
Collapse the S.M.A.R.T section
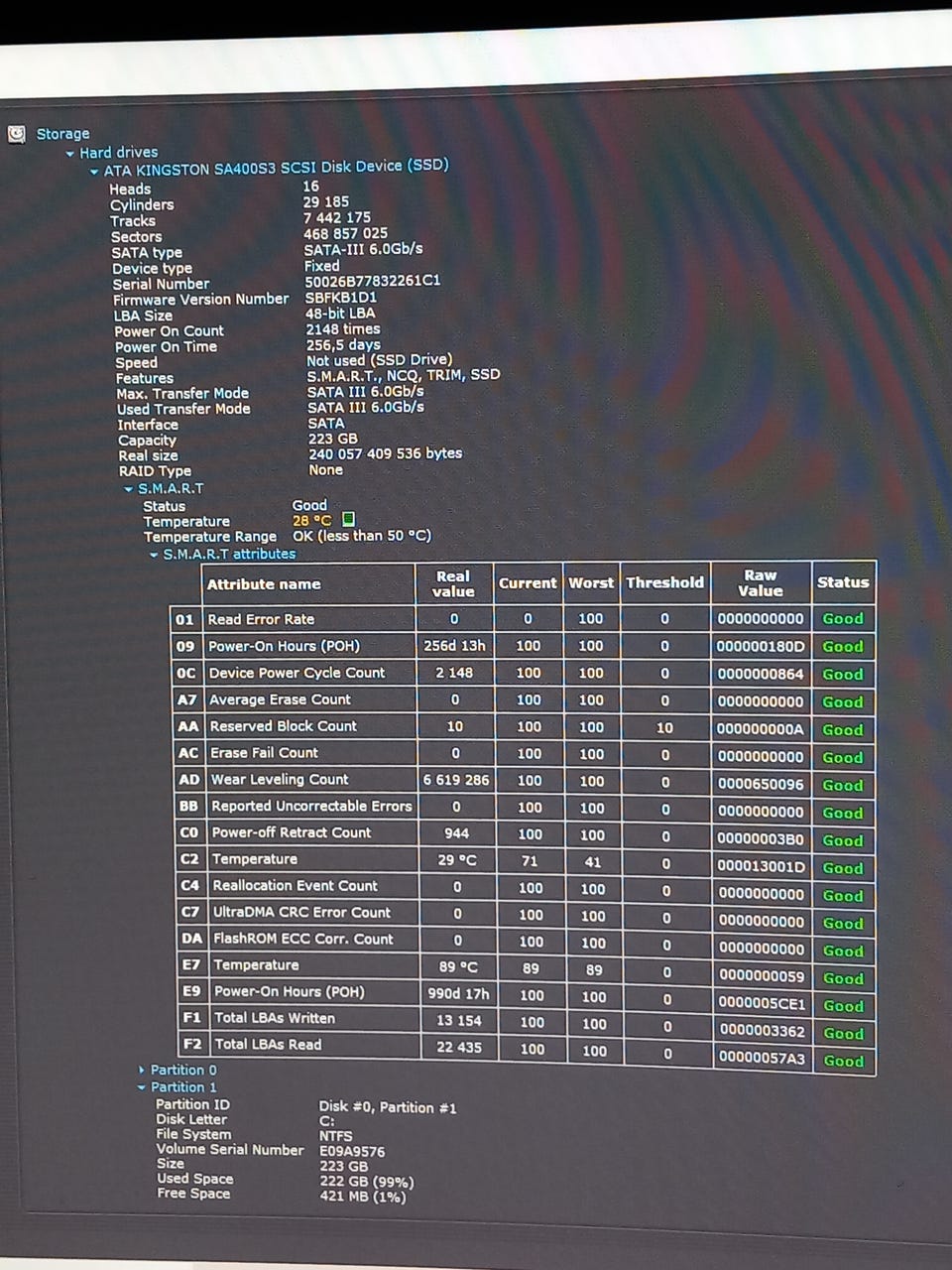(x=129, y=489)
